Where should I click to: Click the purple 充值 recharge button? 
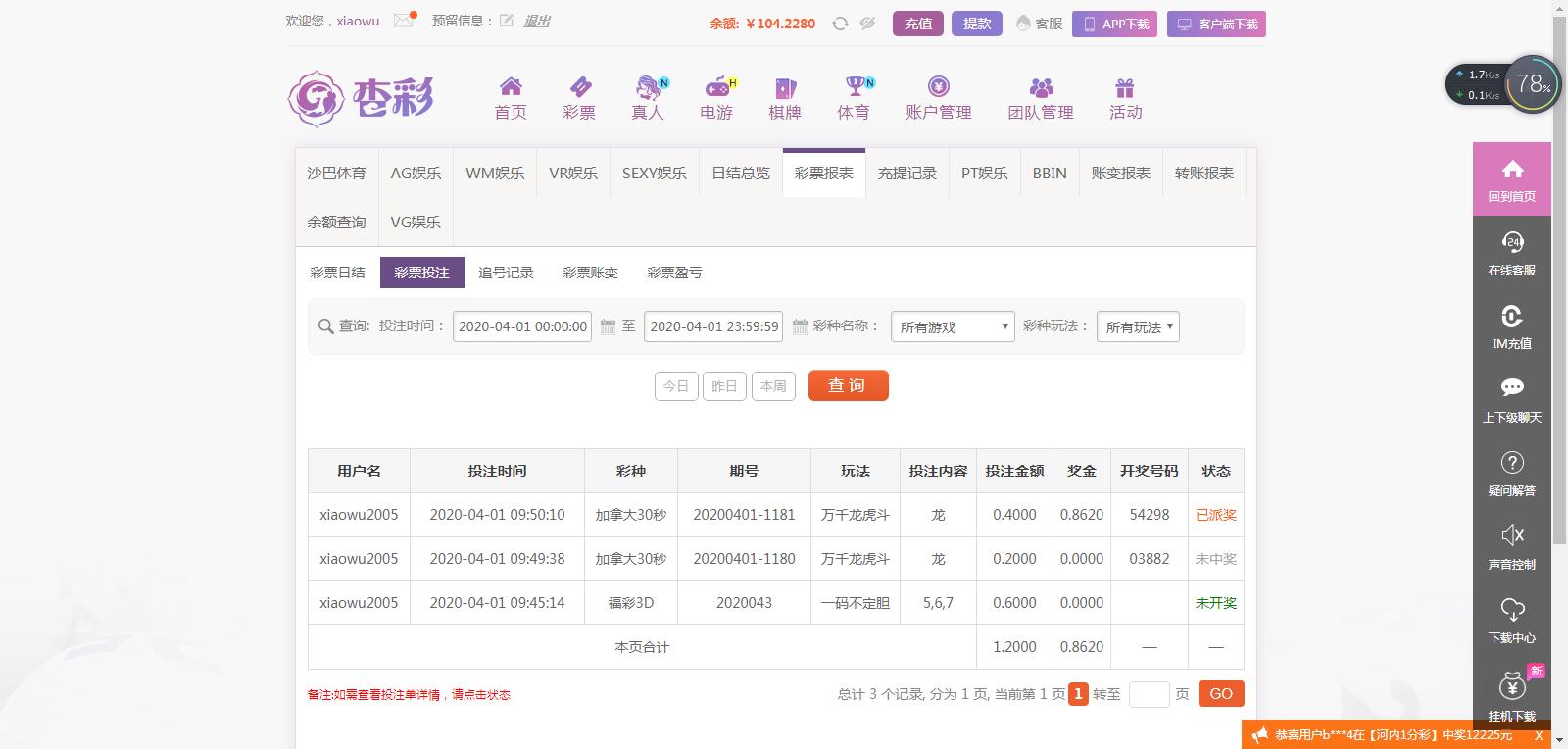918,24
